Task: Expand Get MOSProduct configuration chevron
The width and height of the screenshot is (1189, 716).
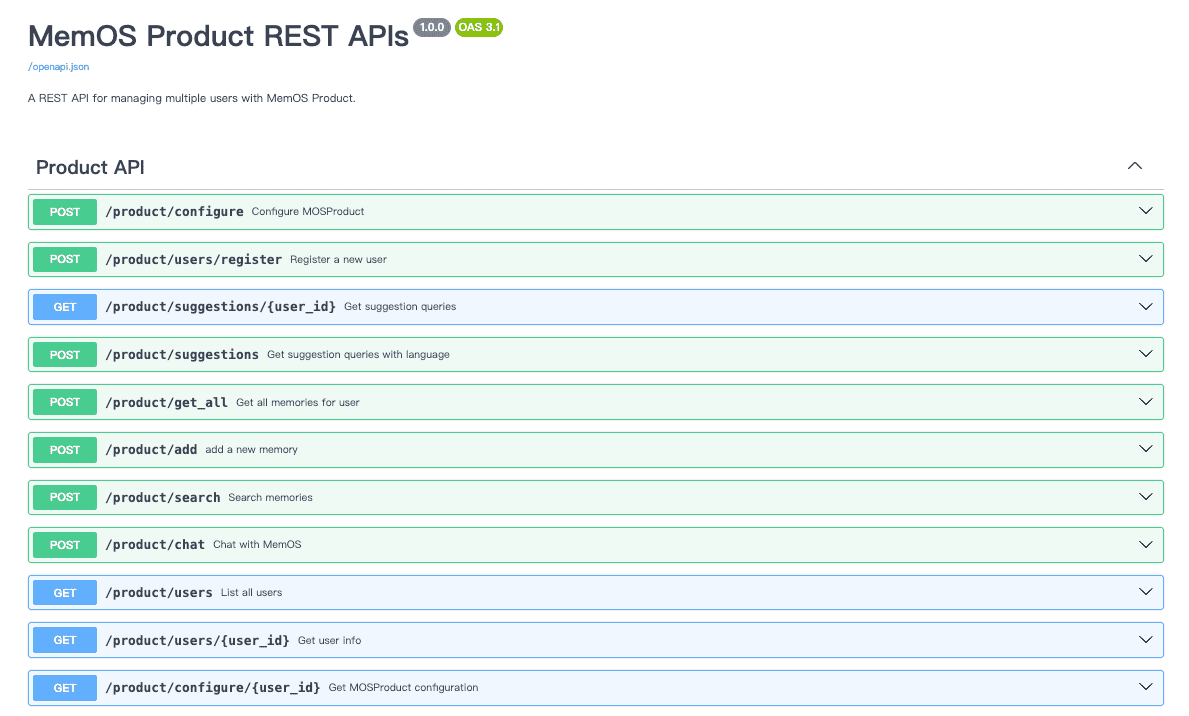Action: tap(1146, 687)
